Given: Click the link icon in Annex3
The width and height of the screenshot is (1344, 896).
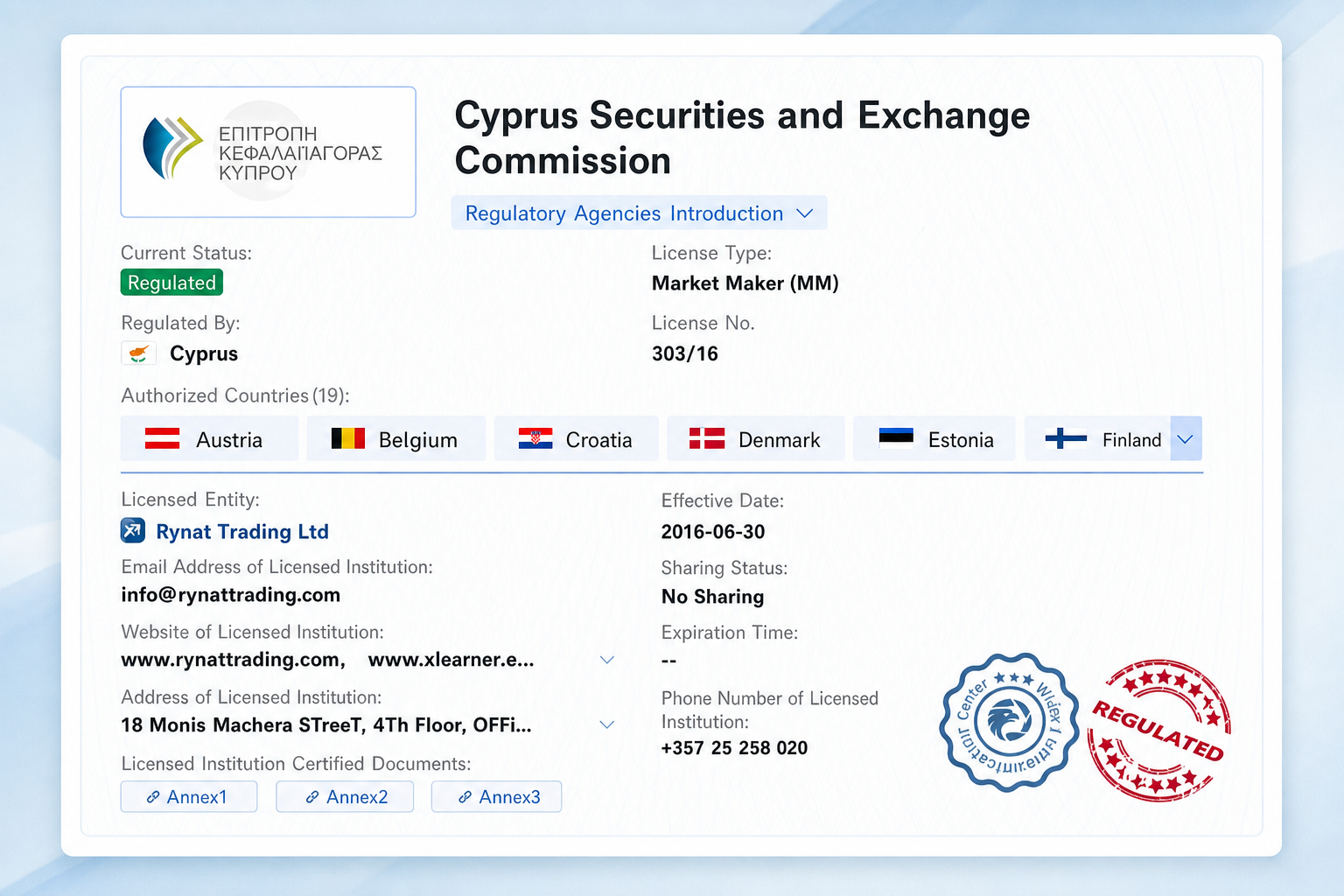Looking at the screenshot, I should point(465,797).
